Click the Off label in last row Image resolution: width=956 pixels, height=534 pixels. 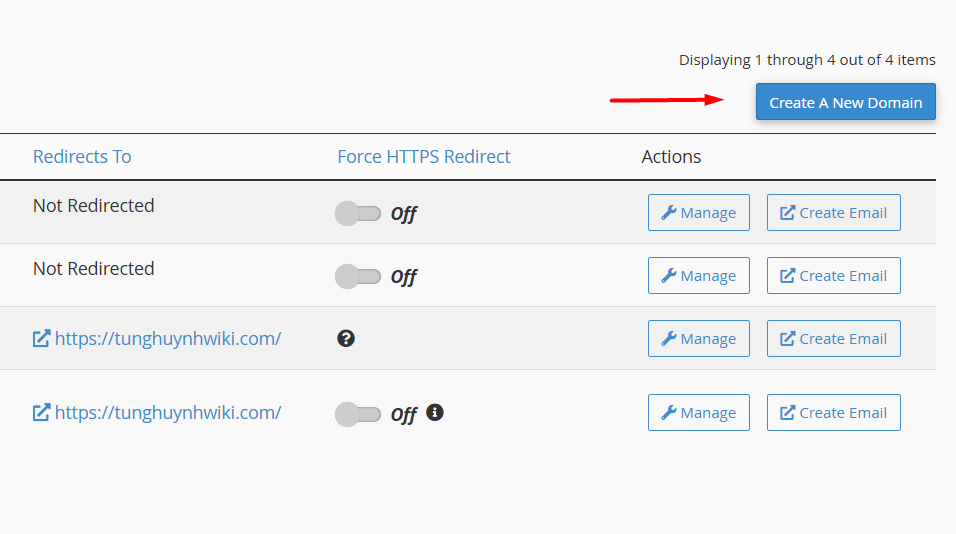(x=404, y=415)
